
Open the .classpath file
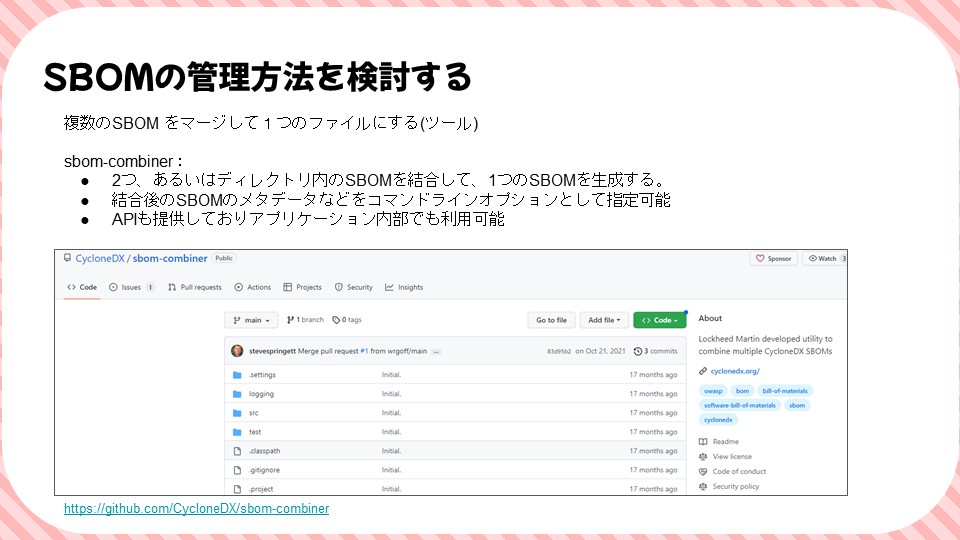pyautogui.click(x=264, y=451)
